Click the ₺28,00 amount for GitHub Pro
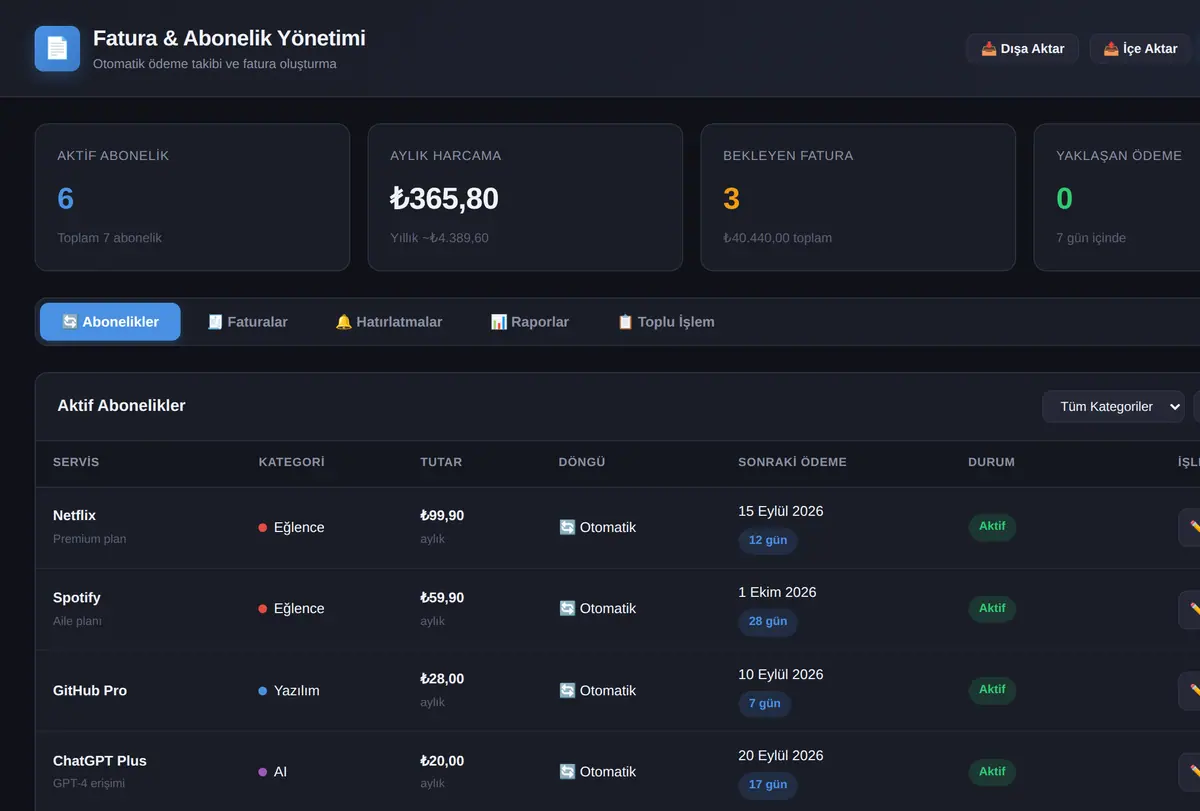 [442, 679]
